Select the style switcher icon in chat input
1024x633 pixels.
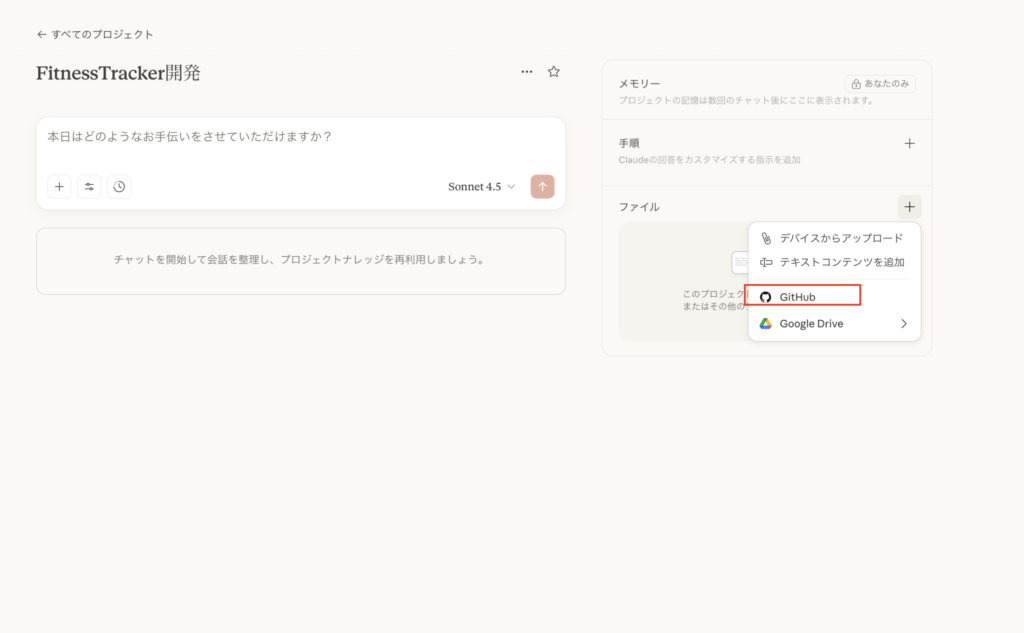[89, 186]
